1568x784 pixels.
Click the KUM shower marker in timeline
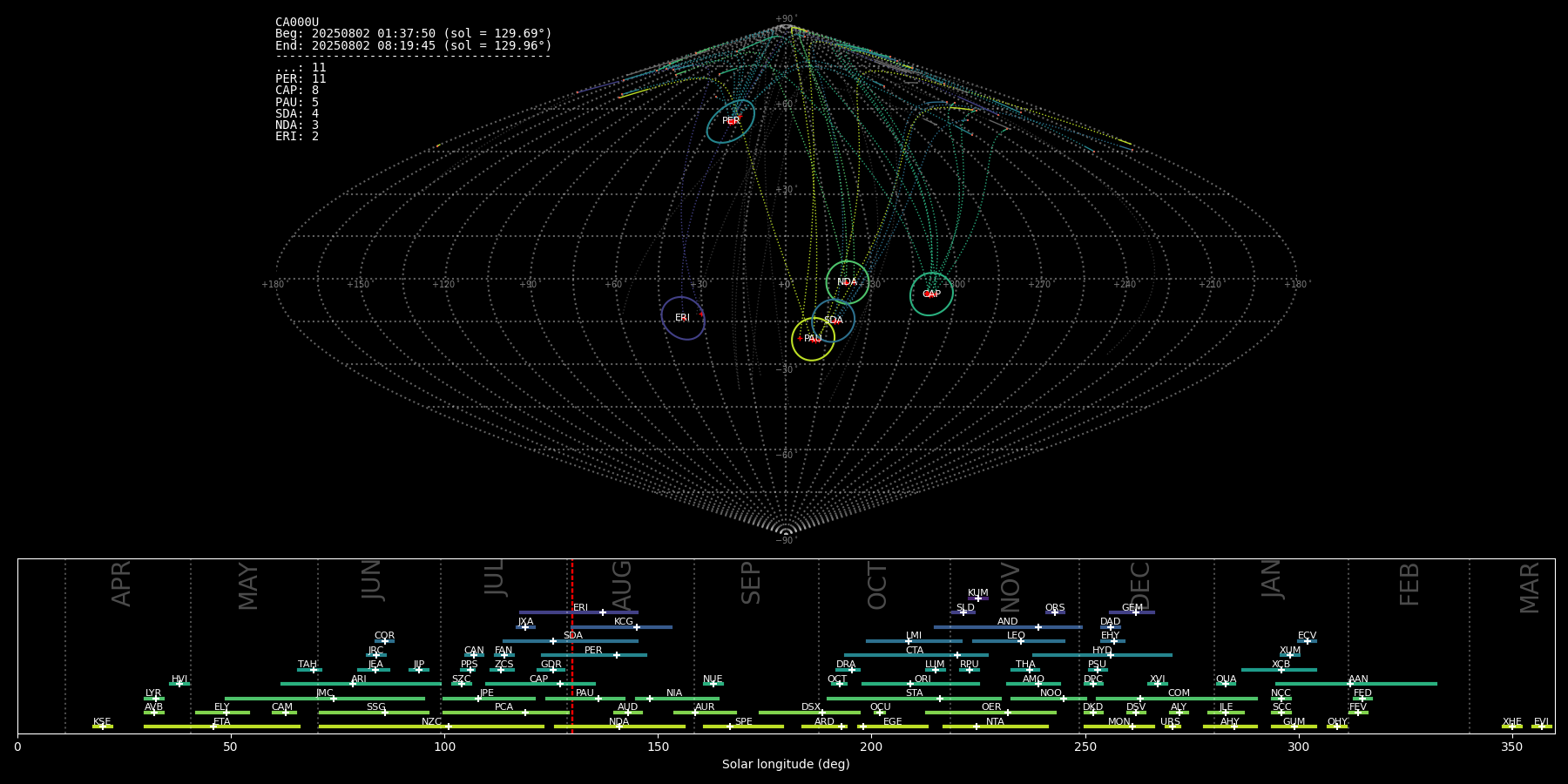coord(978,598)
